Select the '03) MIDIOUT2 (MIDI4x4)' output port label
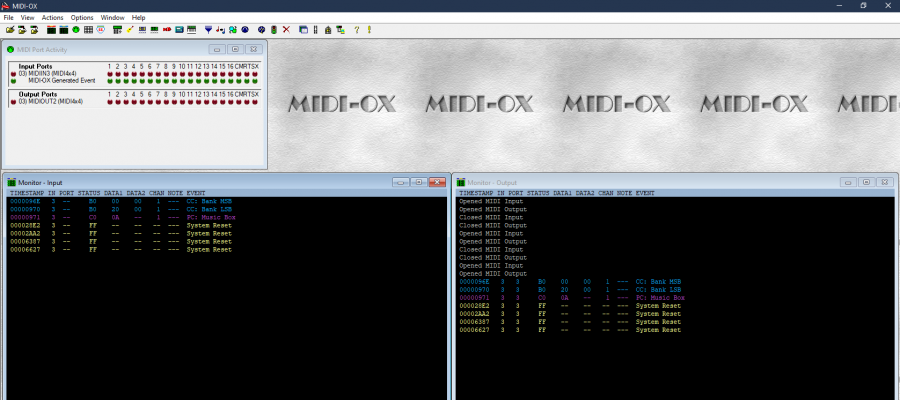Viewport: 900px width, 400px height. (x=51, y=102)
